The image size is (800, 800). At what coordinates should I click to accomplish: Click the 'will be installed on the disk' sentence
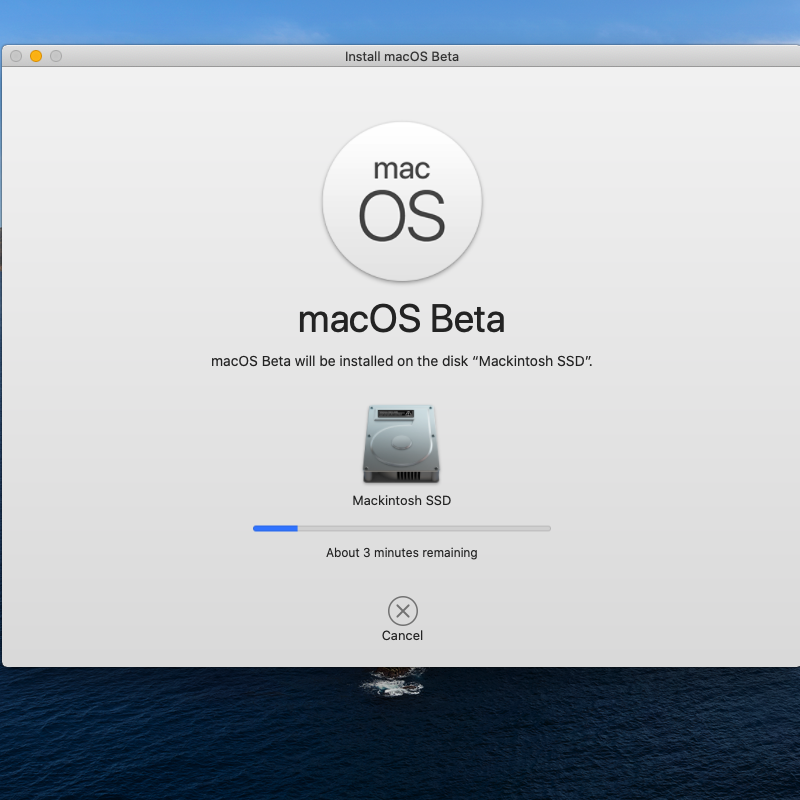[x=402, y=361]
